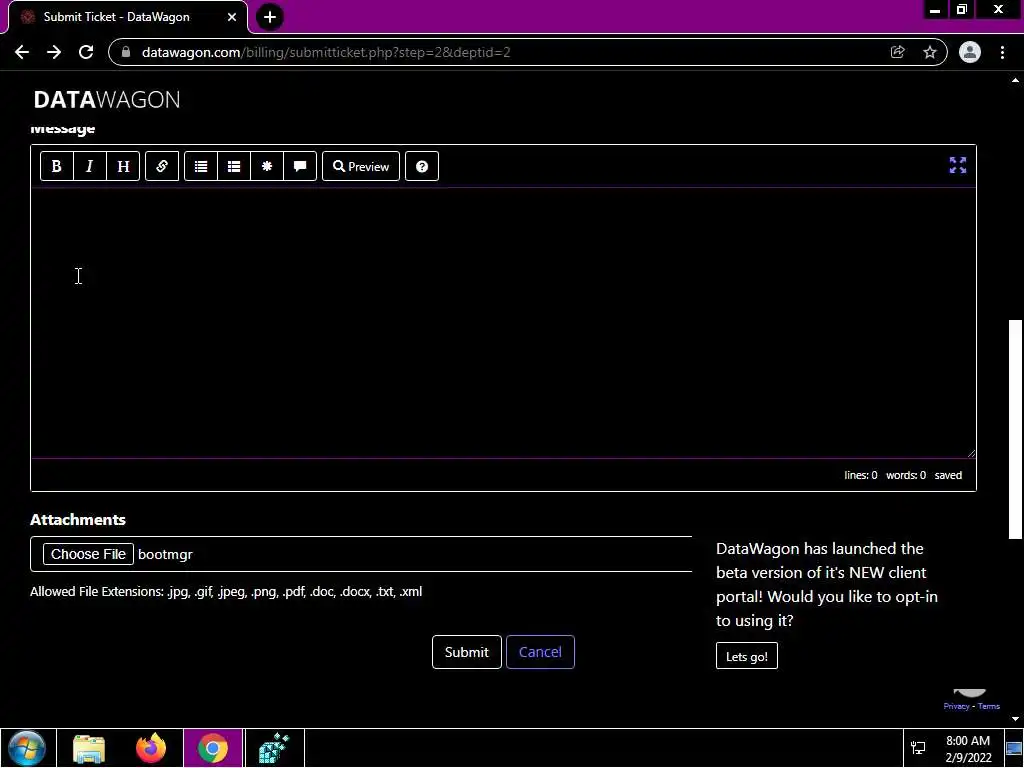Click the asterisk code icon in the editor
1024x768 pixels.
coord(267,167)
